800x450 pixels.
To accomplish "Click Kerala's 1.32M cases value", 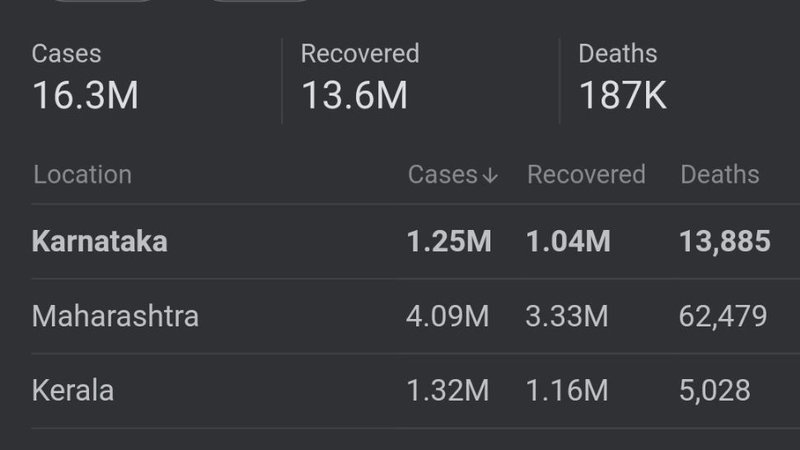I will pyautogui.click(x=448, y=390).
